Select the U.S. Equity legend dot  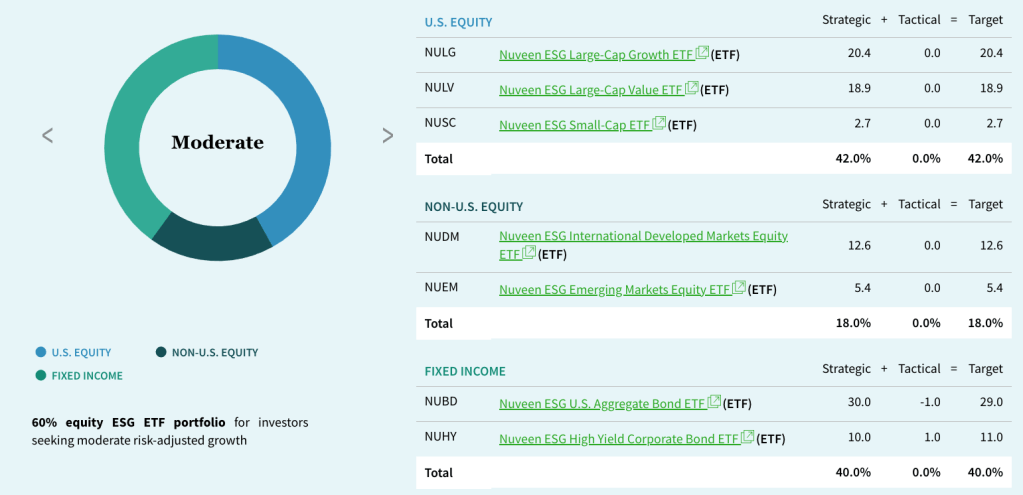(x=40, y=352)
